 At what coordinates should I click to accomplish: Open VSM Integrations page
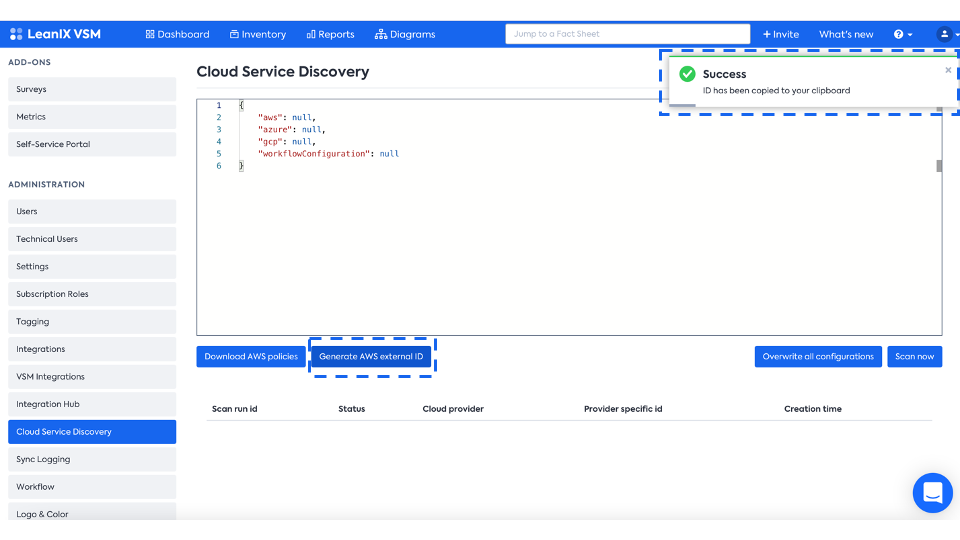pyautogui.click(x=92, y=377)
